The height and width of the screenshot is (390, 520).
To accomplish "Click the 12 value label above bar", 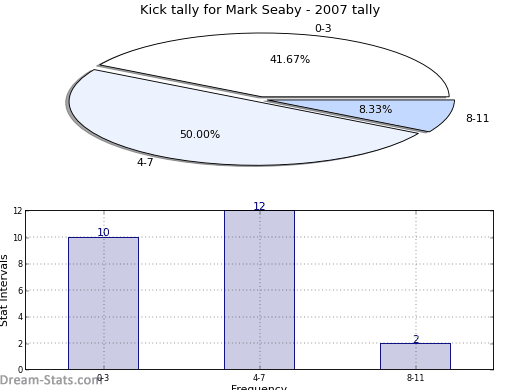I will tap(259, 206).
